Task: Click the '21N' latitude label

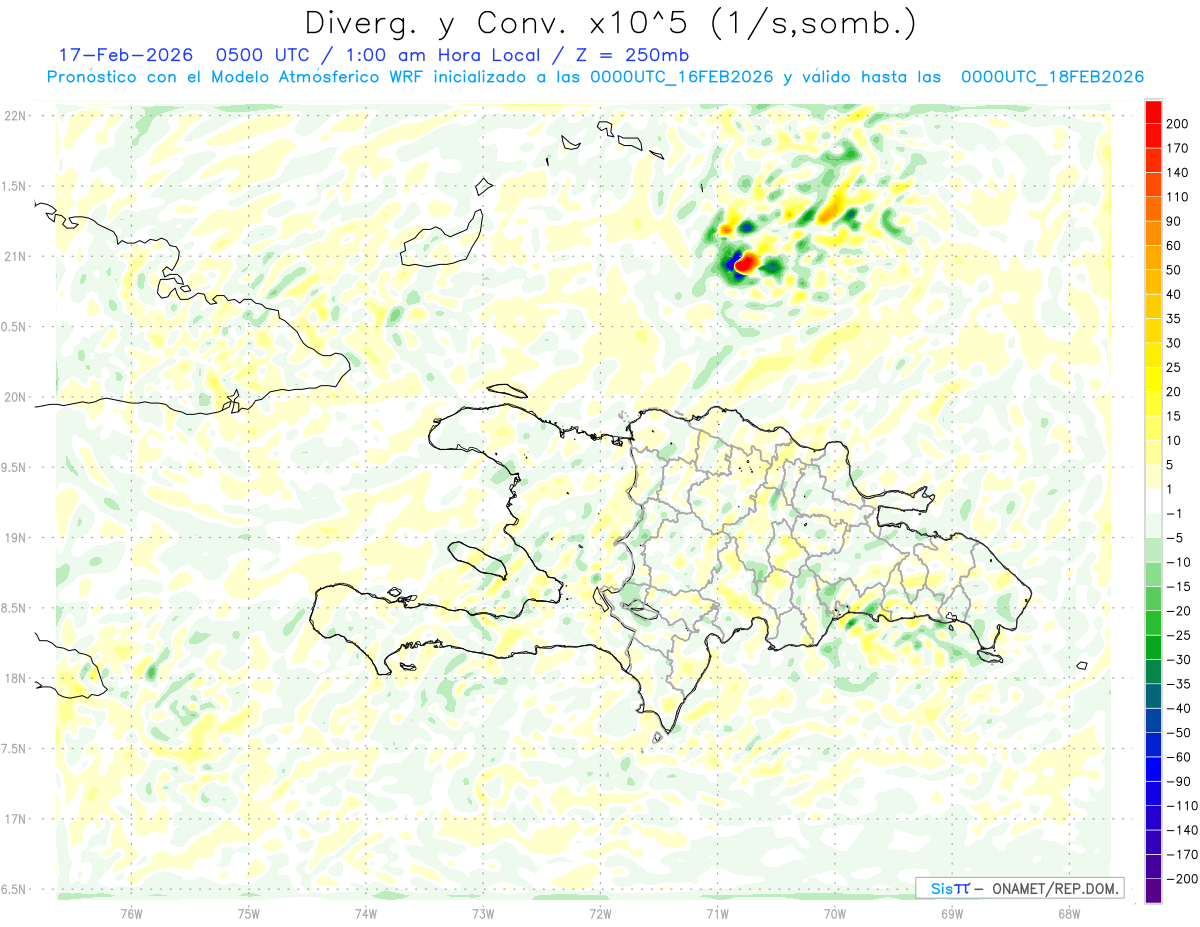Action: (15, 256)
